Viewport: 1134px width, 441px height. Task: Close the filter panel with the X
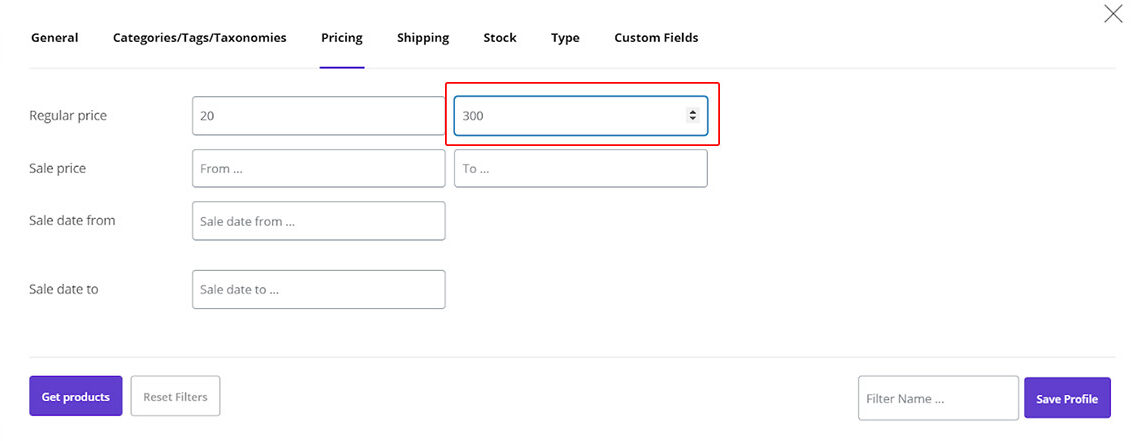[x=1112, y=14]
